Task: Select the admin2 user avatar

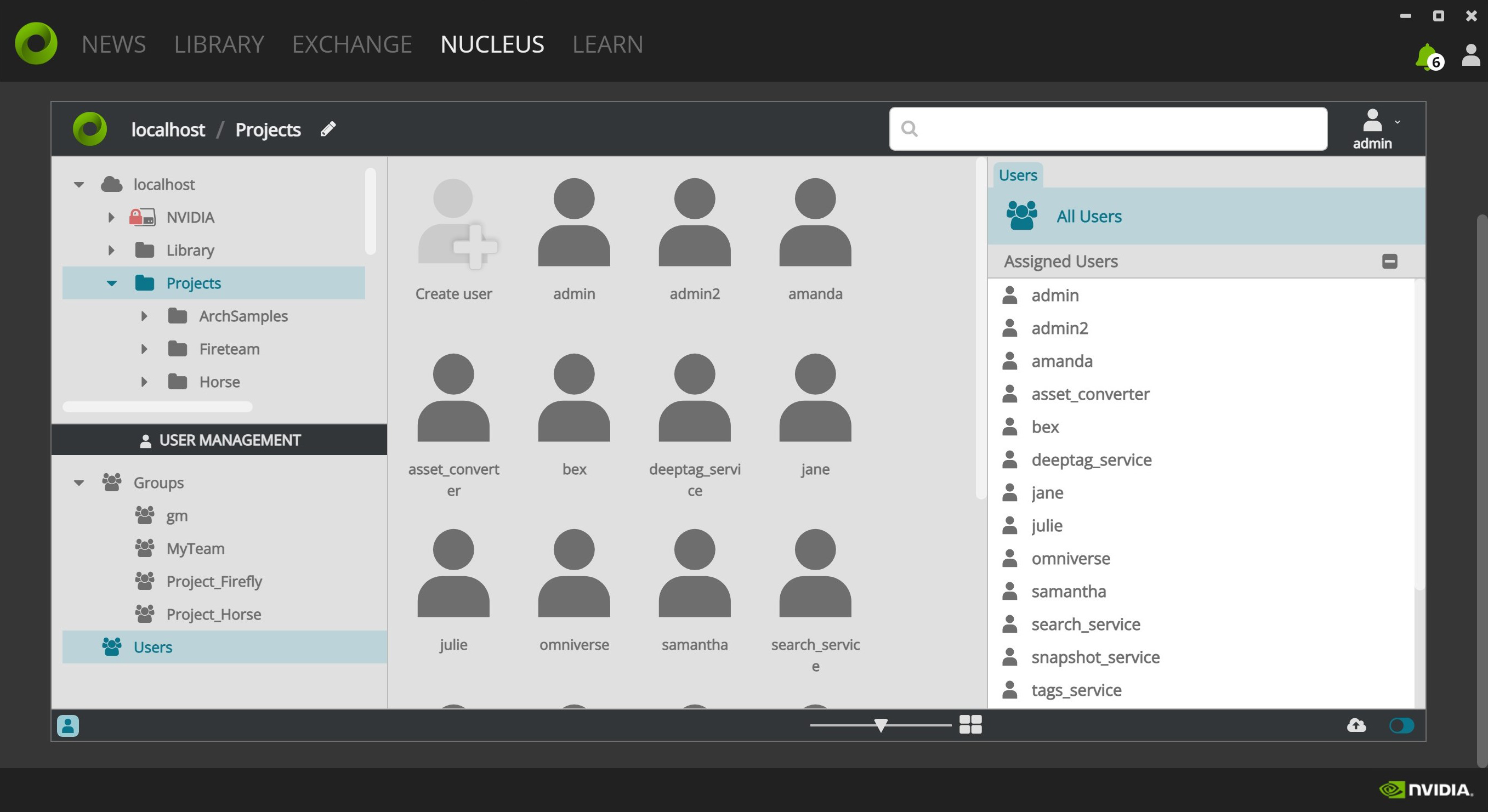Action: pos(695,223)
